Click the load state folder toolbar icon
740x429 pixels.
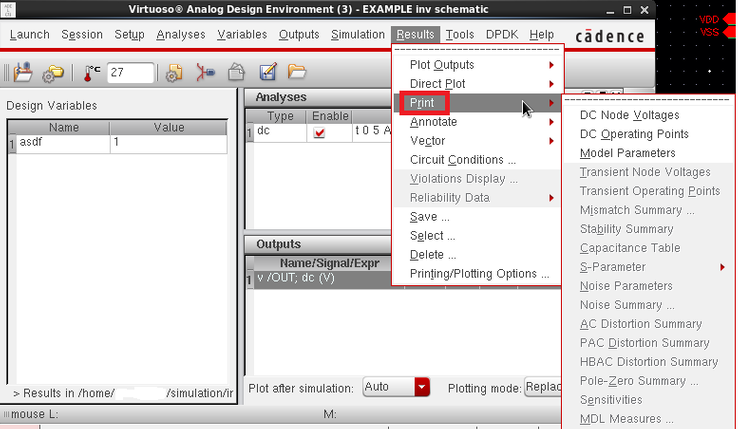click(23, 73)
